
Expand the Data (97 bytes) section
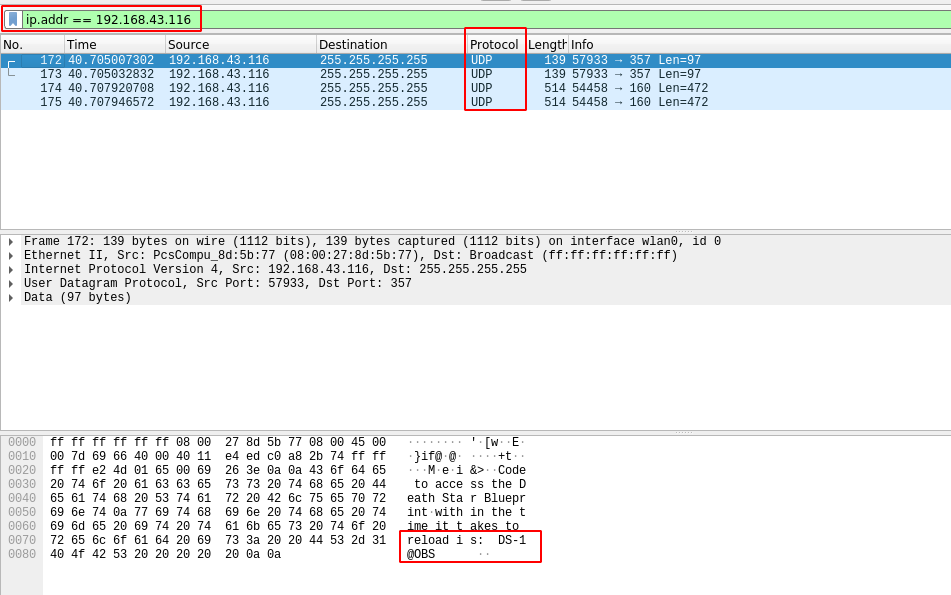pos(11,297)
